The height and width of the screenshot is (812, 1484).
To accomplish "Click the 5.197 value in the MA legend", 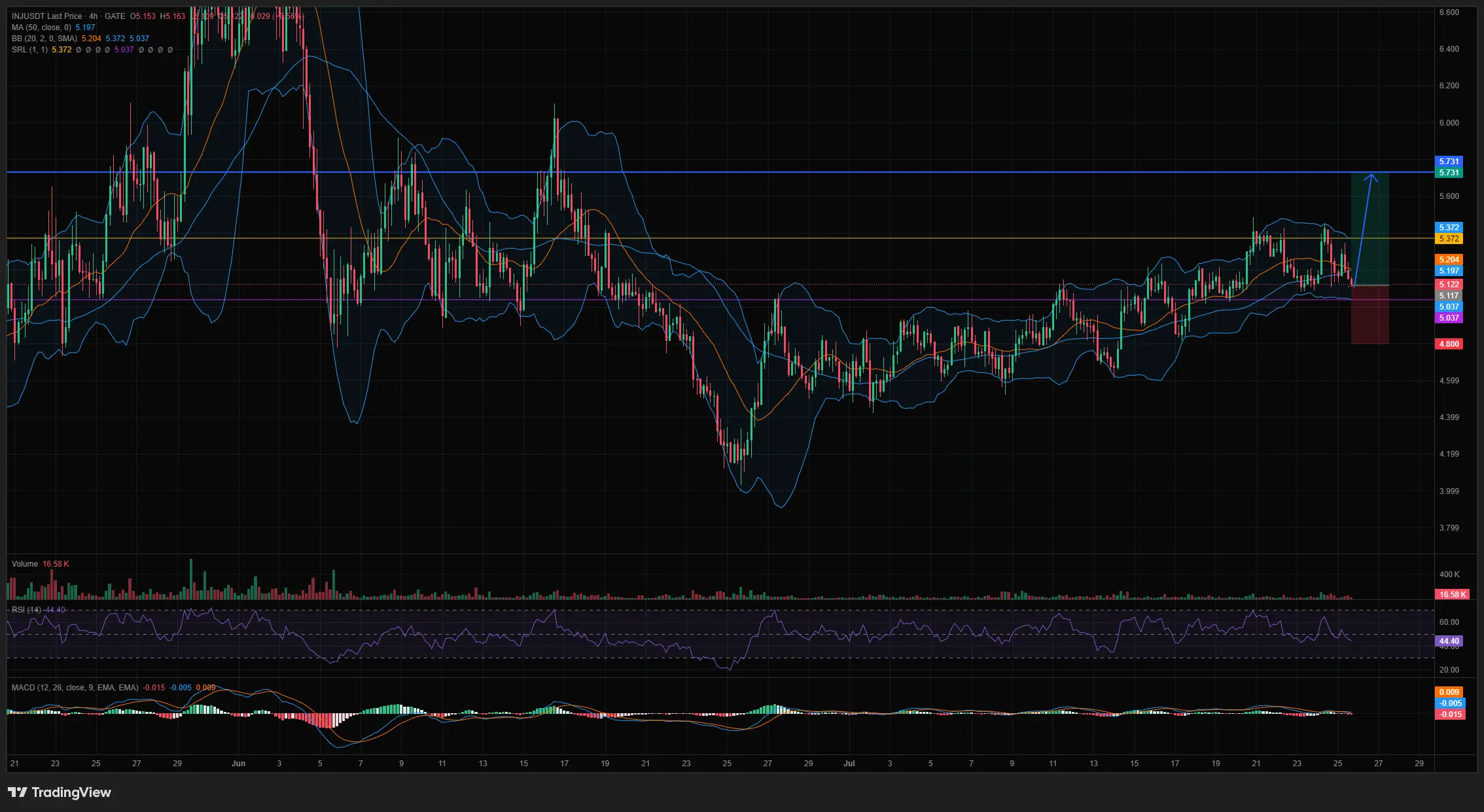I will (85, 27).
